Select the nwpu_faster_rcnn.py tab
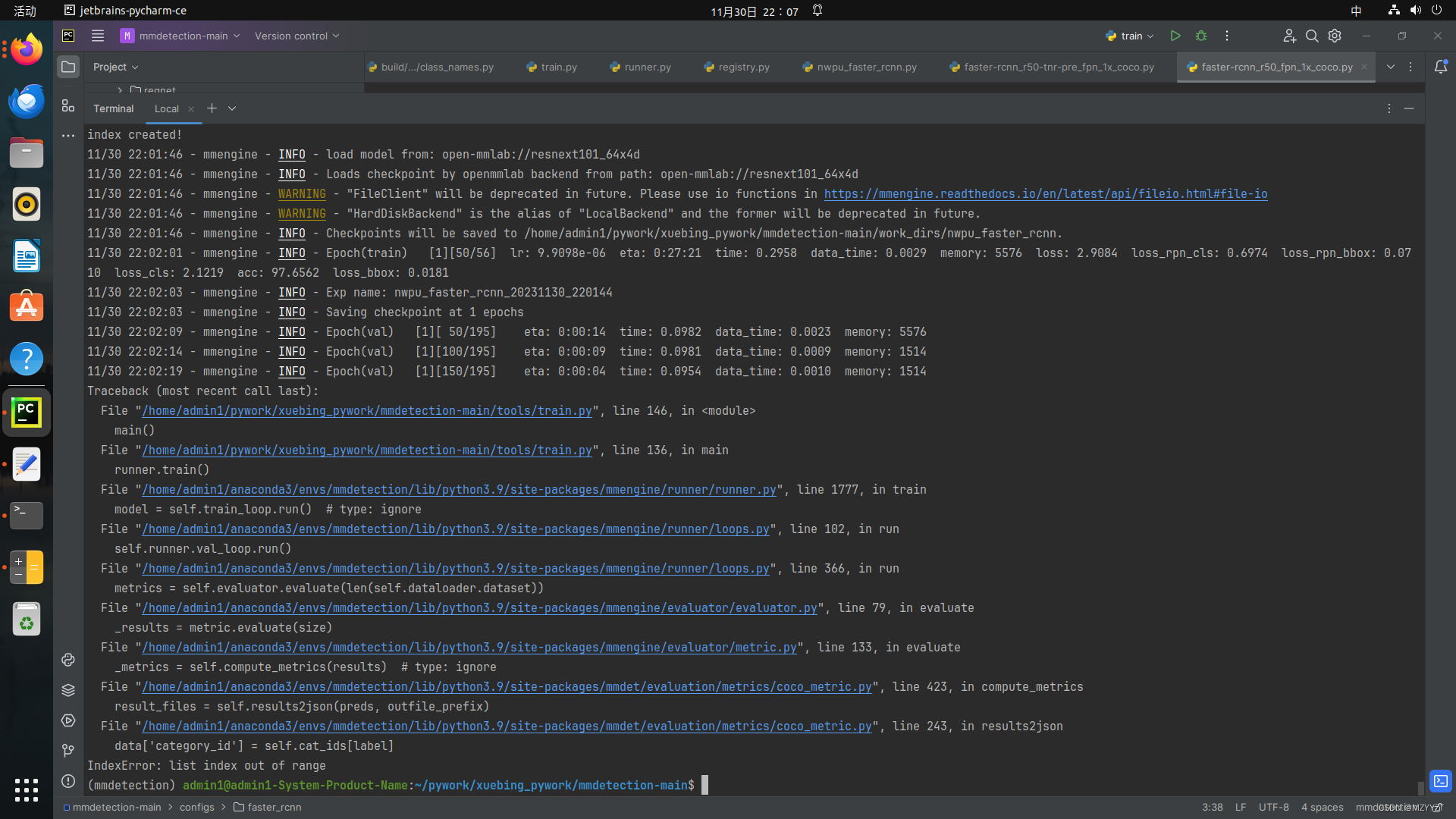Image resolution: width=1456 pixels, height=819 pixels. coord(866,67)
